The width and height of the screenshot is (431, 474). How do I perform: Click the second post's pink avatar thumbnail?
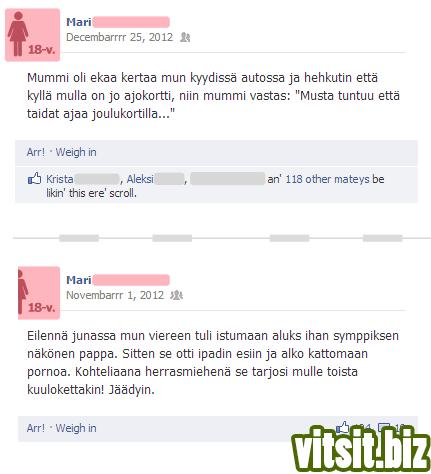[x=39, y=293]
